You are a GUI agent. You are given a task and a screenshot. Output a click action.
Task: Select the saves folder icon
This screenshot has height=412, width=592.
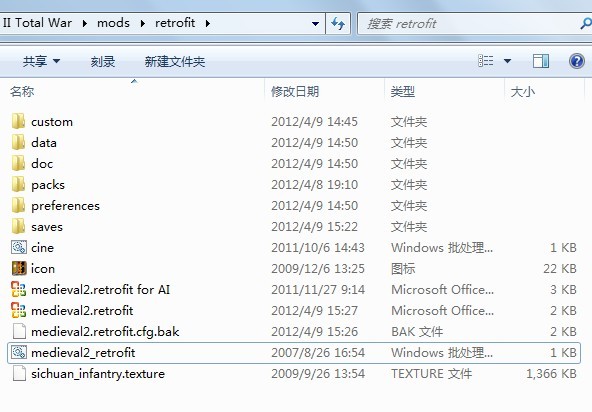pos(18,227)
